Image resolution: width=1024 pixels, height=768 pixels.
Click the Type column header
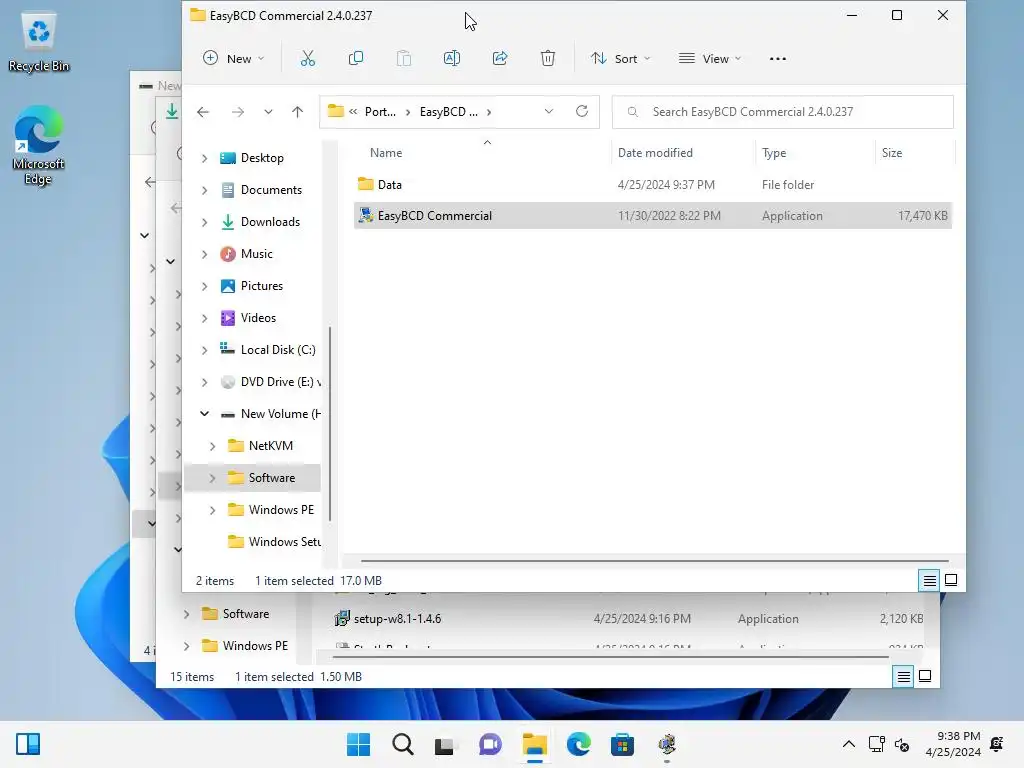[x=774, y=153]
